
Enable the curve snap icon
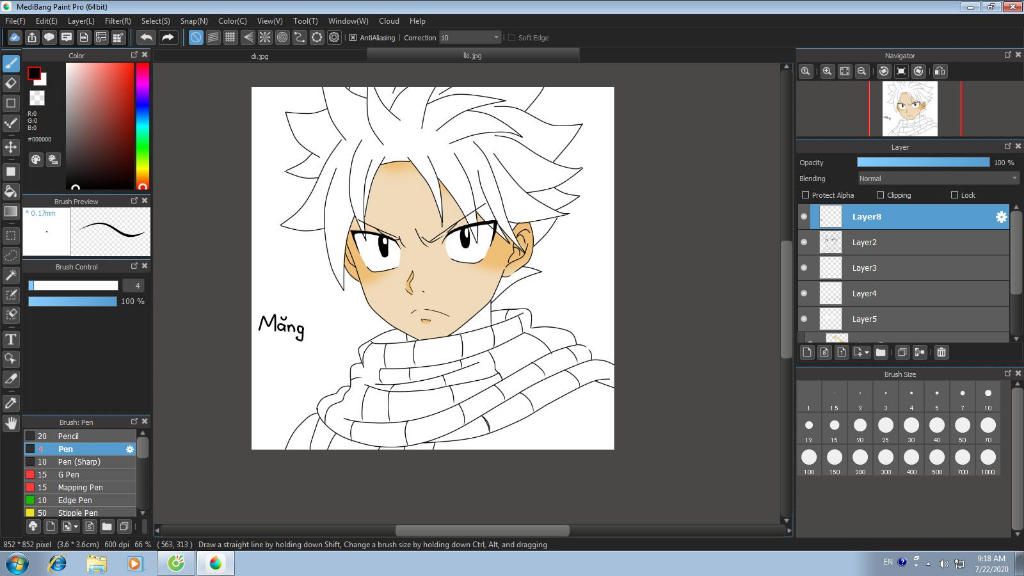tap(299, 38)
